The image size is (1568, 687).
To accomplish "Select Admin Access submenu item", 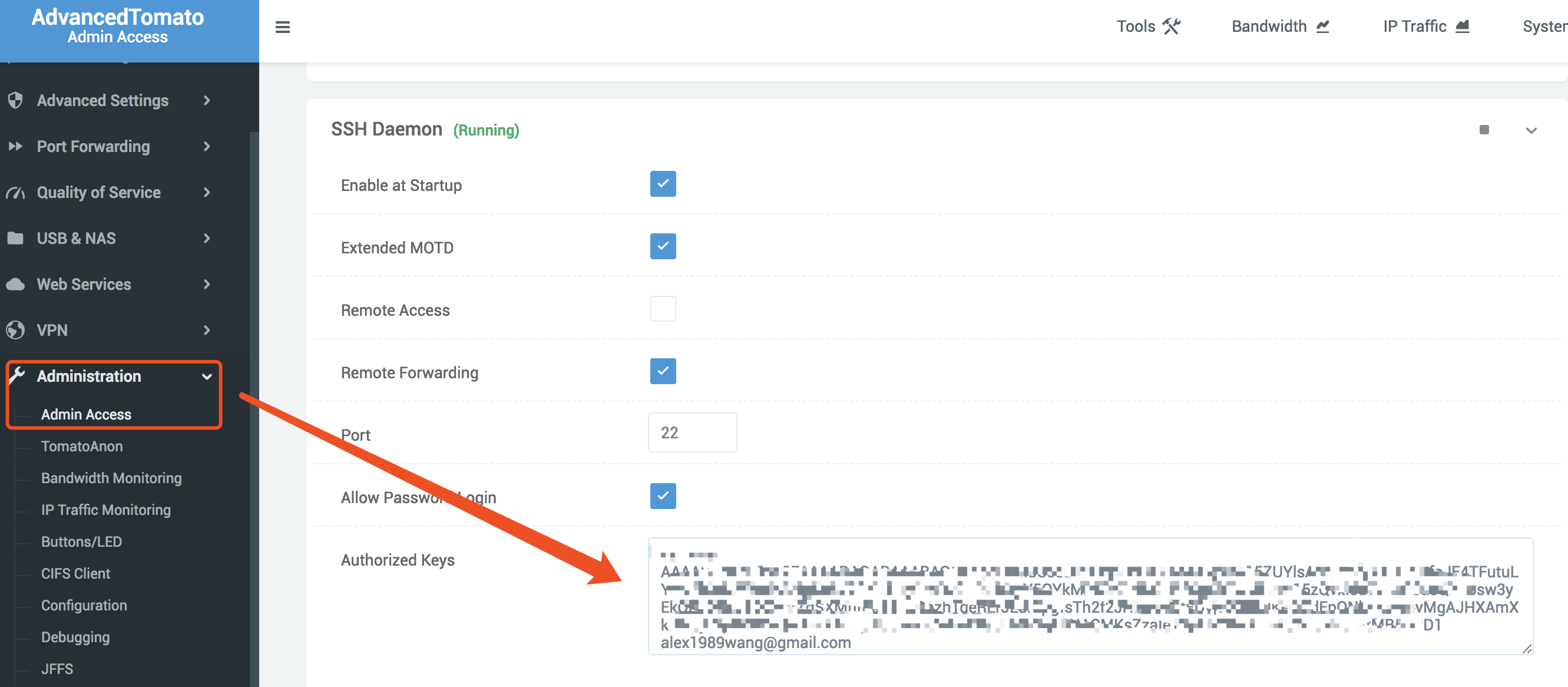I will (x=86, y=414).
